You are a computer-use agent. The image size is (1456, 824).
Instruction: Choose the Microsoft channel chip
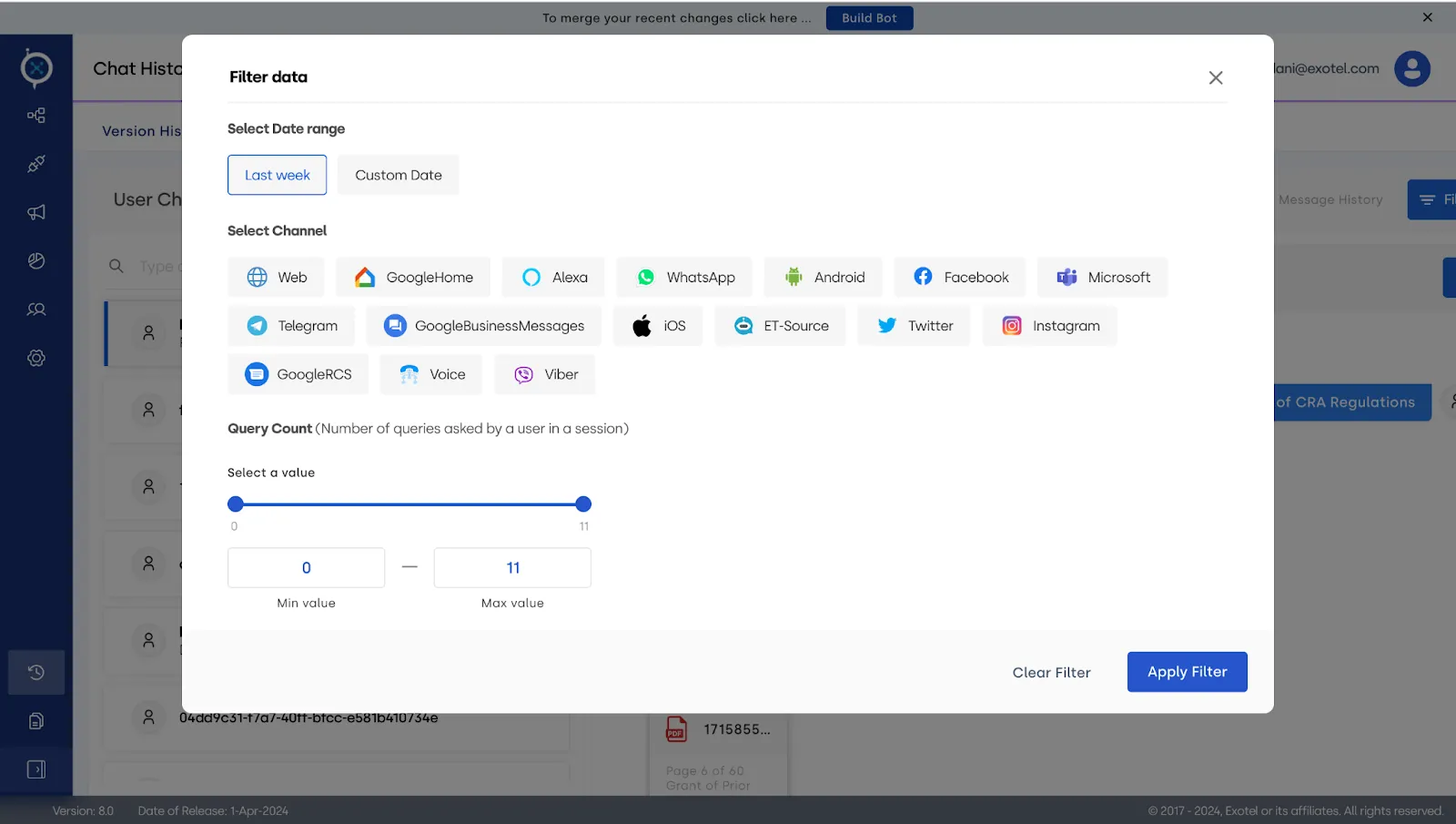click(1103, 277)
